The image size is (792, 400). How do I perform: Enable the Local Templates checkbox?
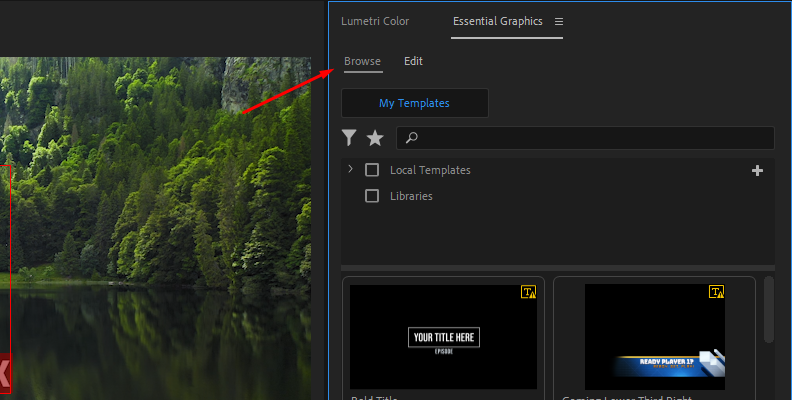coord(372,170)
